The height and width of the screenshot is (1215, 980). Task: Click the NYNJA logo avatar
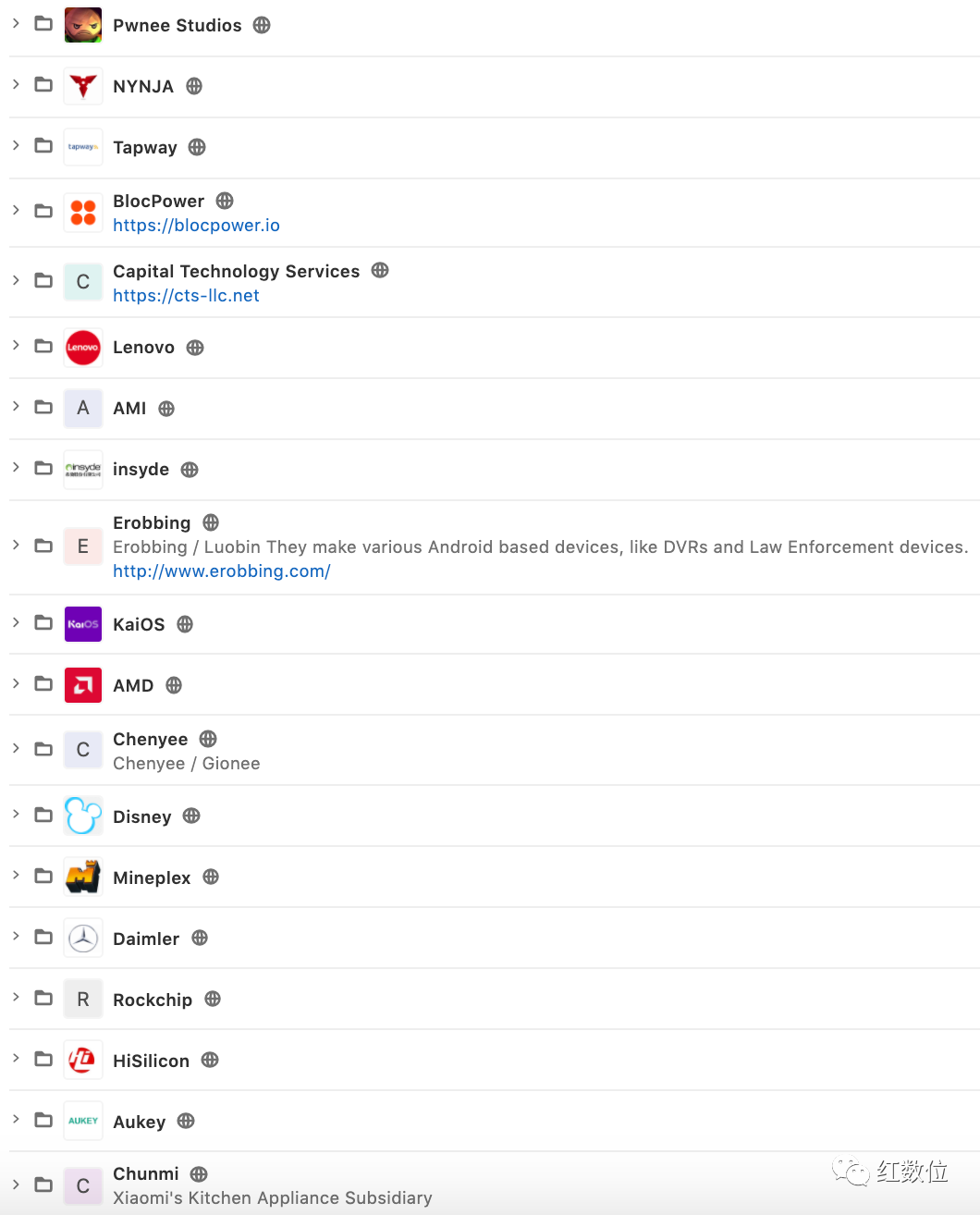(83, 86)
